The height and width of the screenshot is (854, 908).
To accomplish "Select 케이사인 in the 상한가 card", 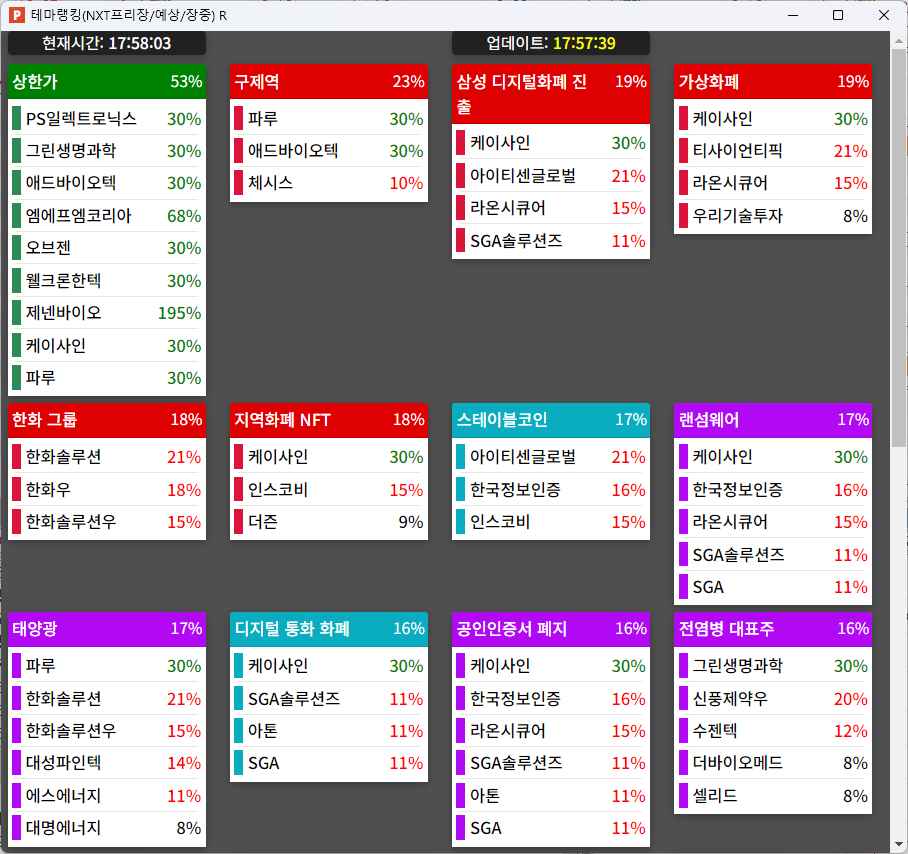I will click(107, 346).
